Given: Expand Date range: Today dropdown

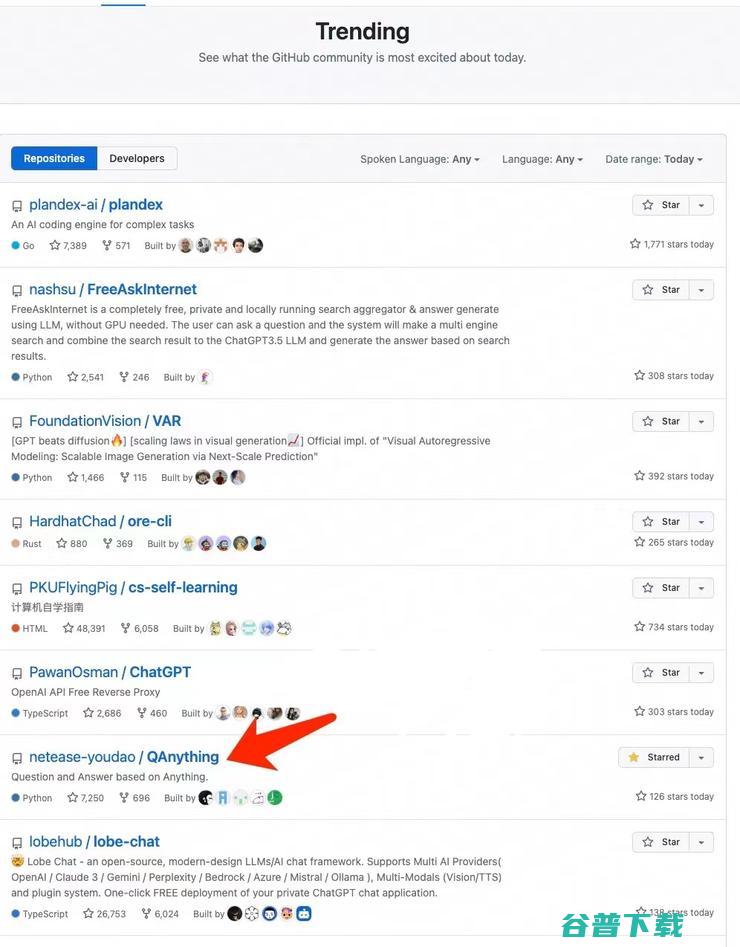Looking at the screenshot, I should [x=654, y=159].
